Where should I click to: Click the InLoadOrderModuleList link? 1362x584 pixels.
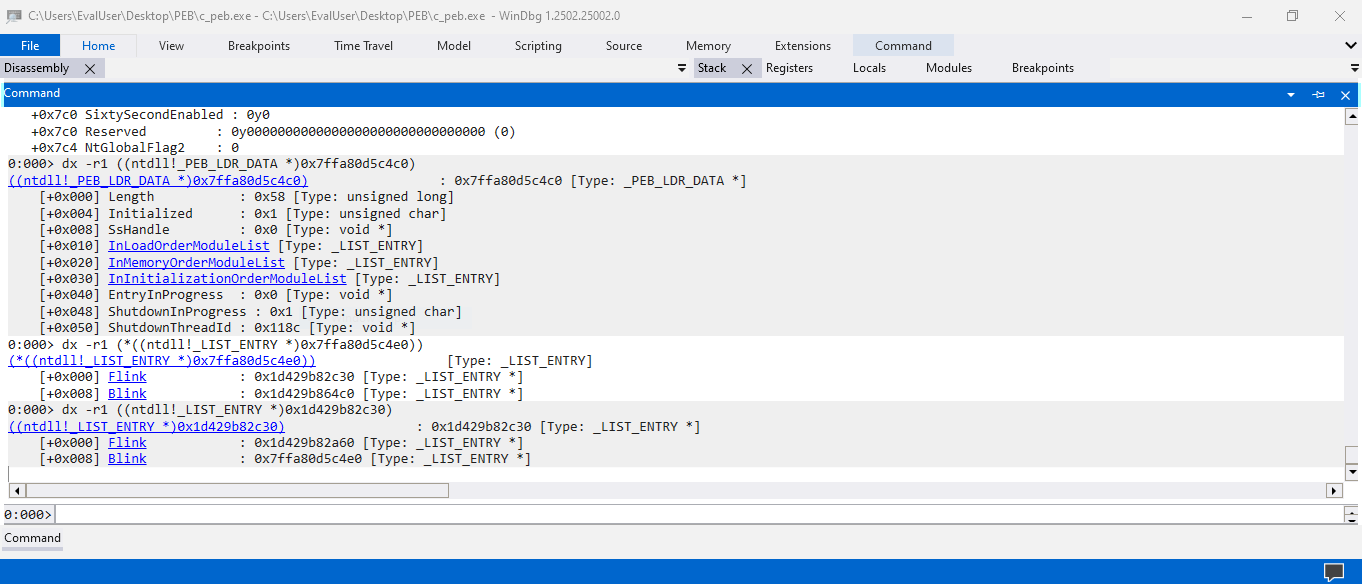coord(188,246)
